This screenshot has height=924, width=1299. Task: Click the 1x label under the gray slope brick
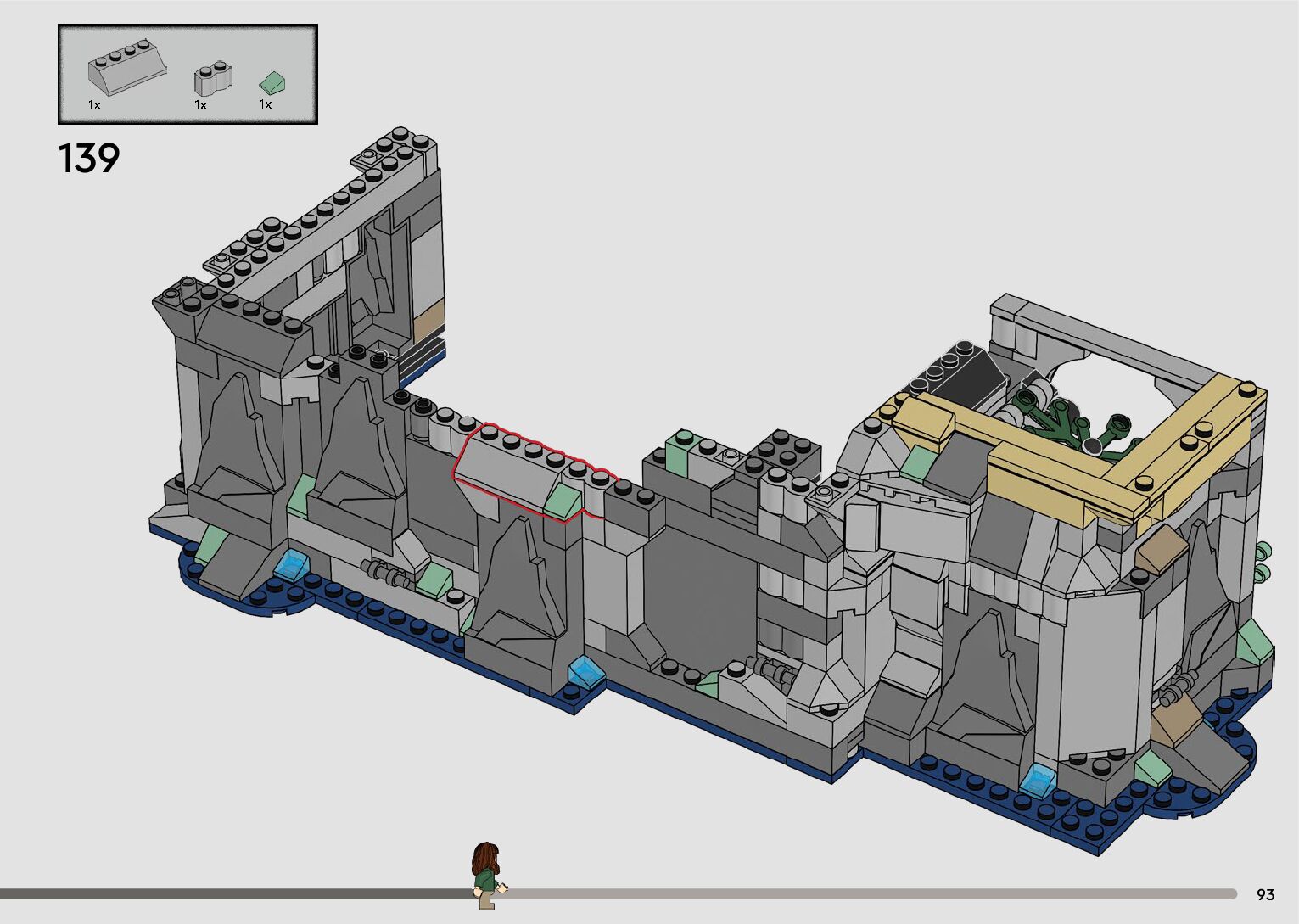tap(94, 104)
